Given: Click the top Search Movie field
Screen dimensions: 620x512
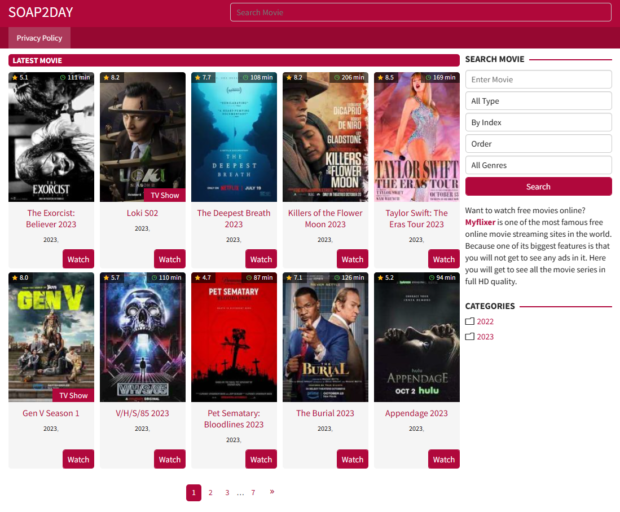Looking at the screenshot, I should (x=420, y=13).
